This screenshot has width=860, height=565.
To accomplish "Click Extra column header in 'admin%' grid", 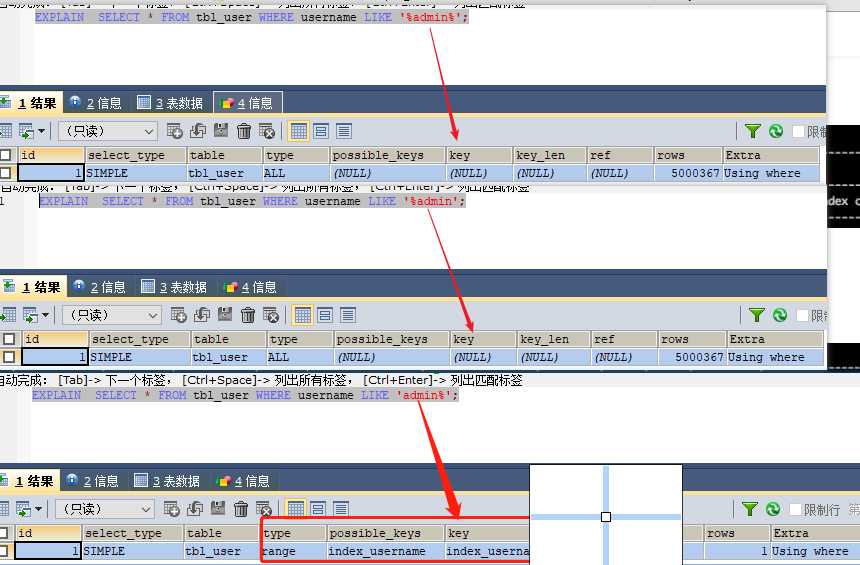I will (814, 533).
